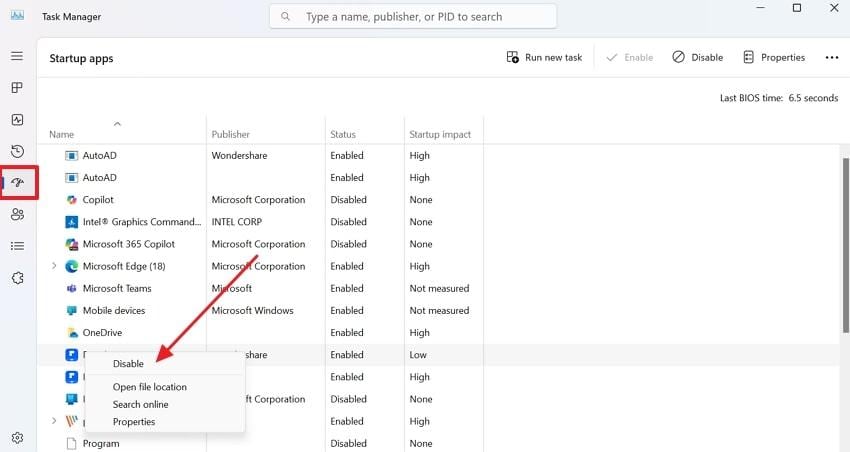Viewport: 850px width, 452px height.
Task: Open the Details page icon
Action: (x=17, y=246)
